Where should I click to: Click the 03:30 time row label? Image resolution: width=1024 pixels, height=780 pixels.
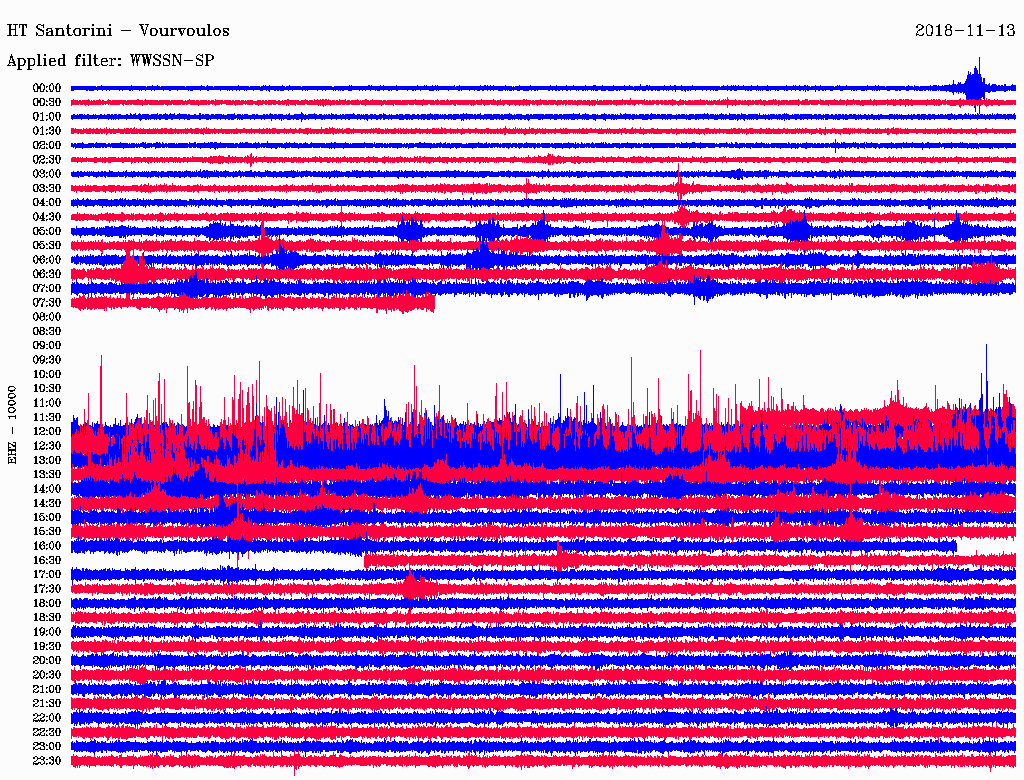[48, 188]
